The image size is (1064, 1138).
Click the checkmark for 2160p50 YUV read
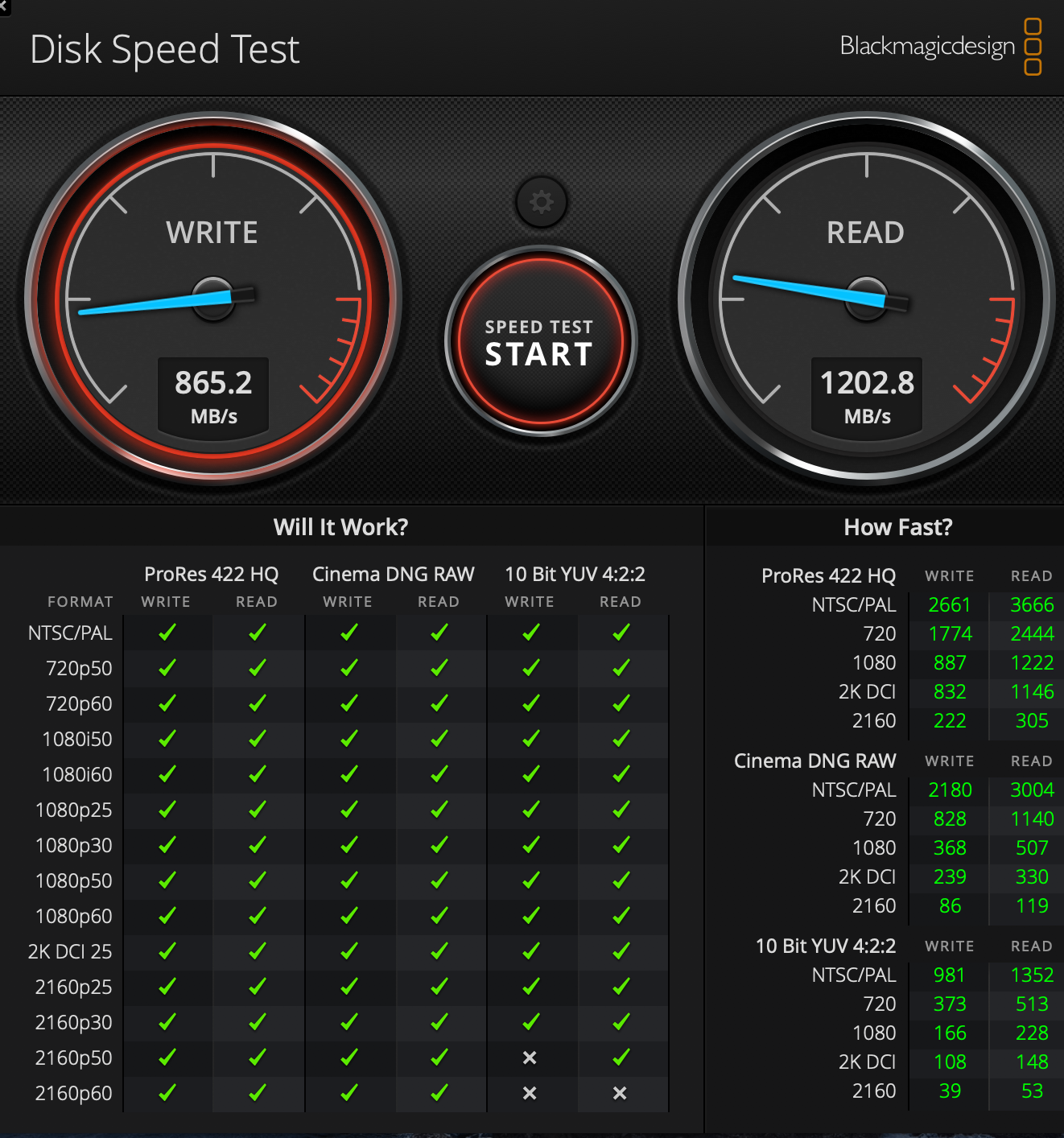click(x=621, y=1058)
